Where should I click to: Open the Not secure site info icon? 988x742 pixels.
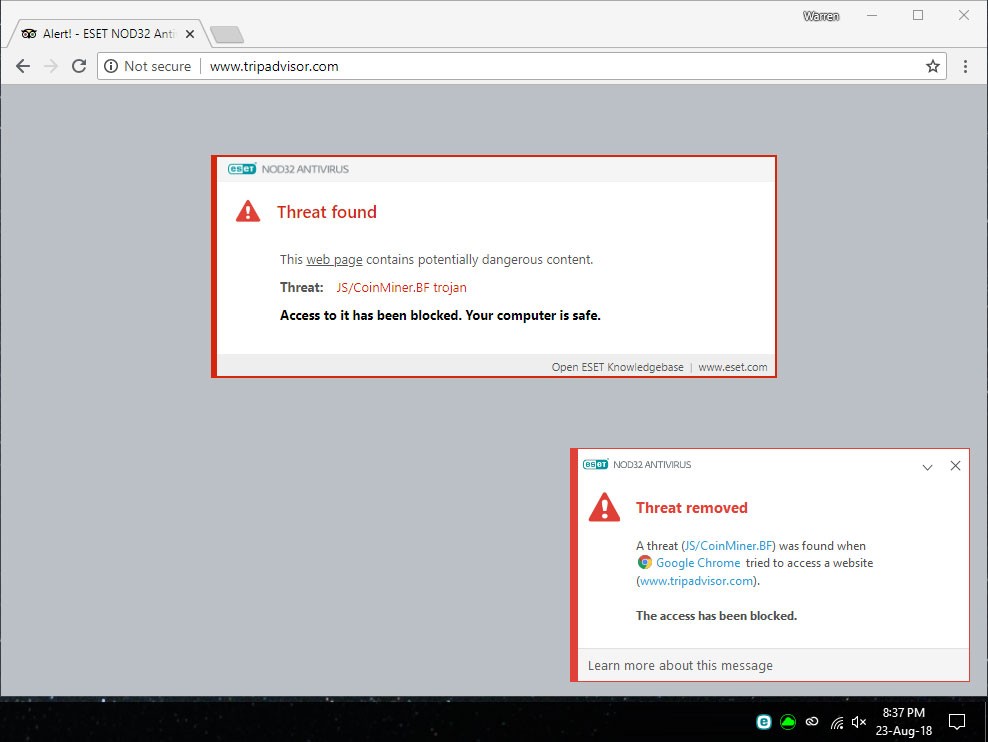tap(111, 66)
